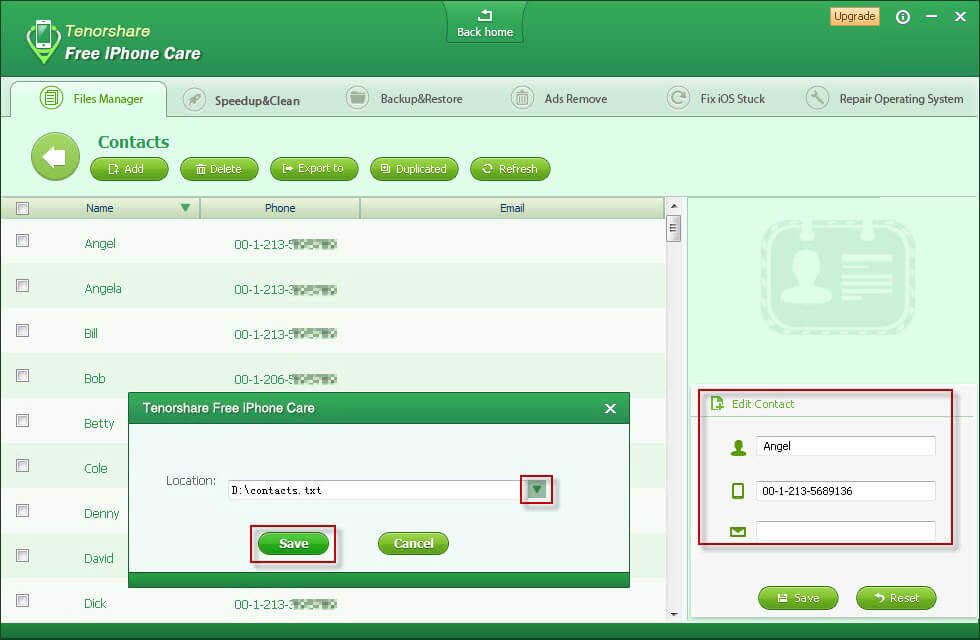The width and height of the screenshot is (980, 640).
Task: Check the box for contact Angel
Action: pyautogui.click(x=22, y=241)
